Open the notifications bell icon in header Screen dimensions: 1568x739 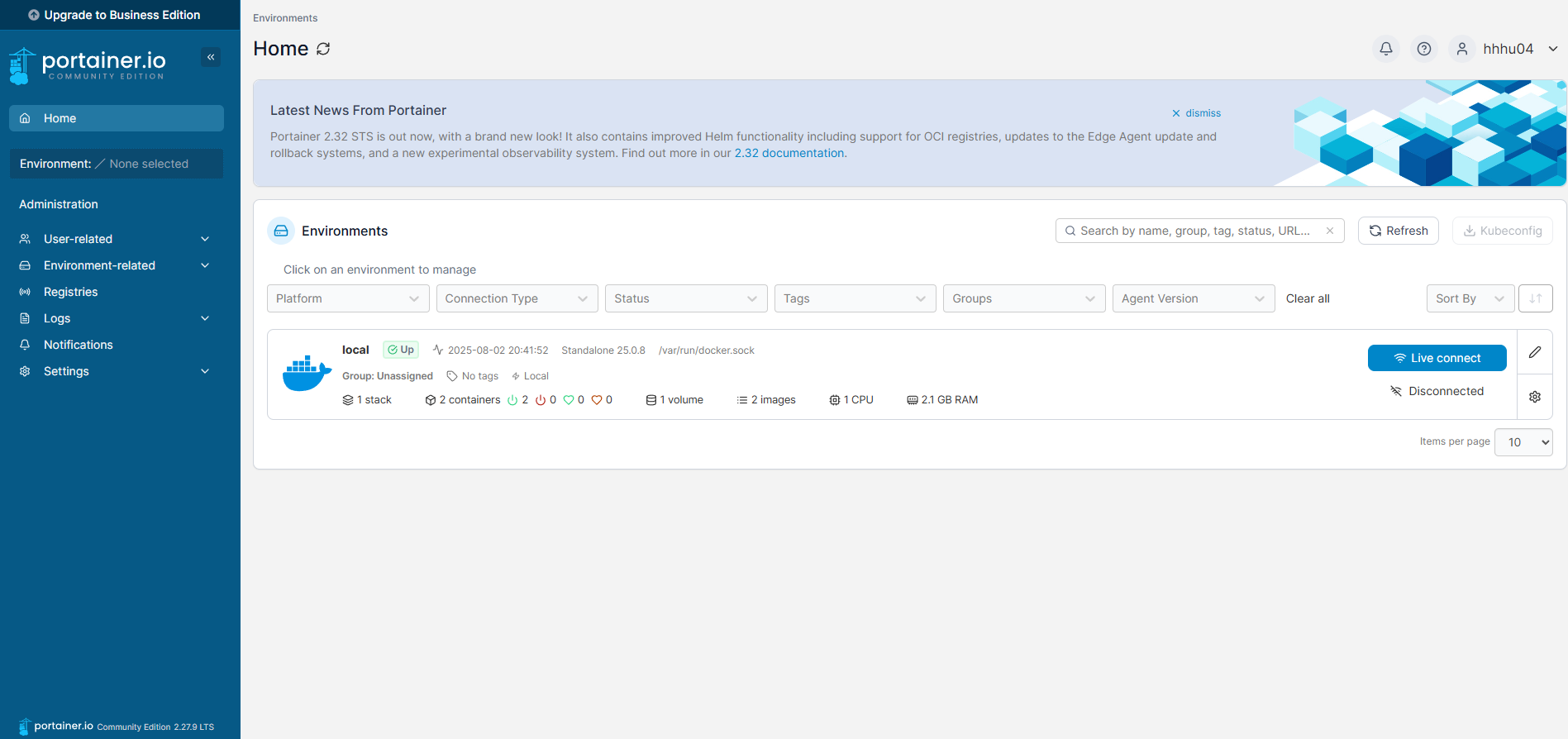pos(1386,49)
